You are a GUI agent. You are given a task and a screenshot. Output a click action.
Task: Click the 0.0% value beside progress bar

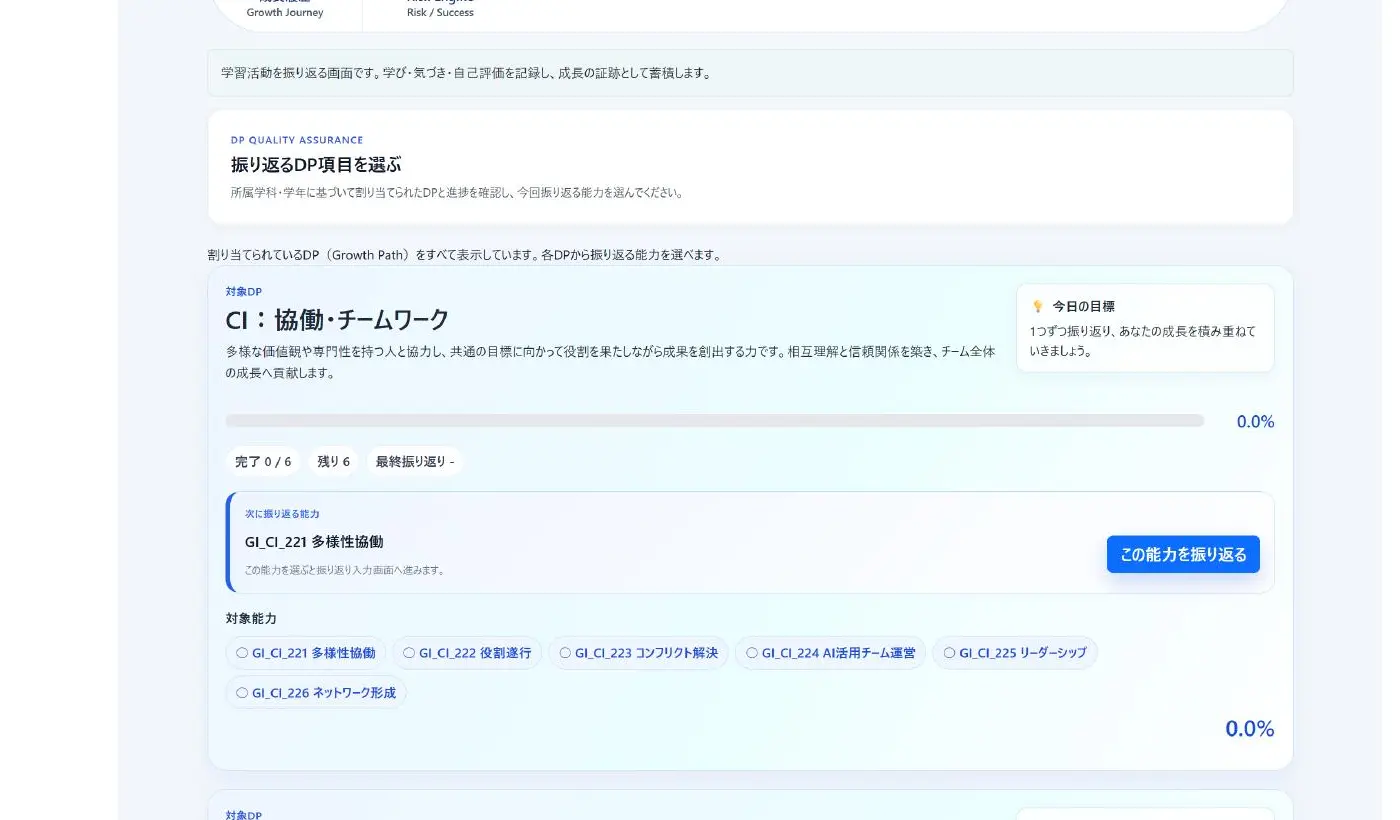coord(1255,422)
